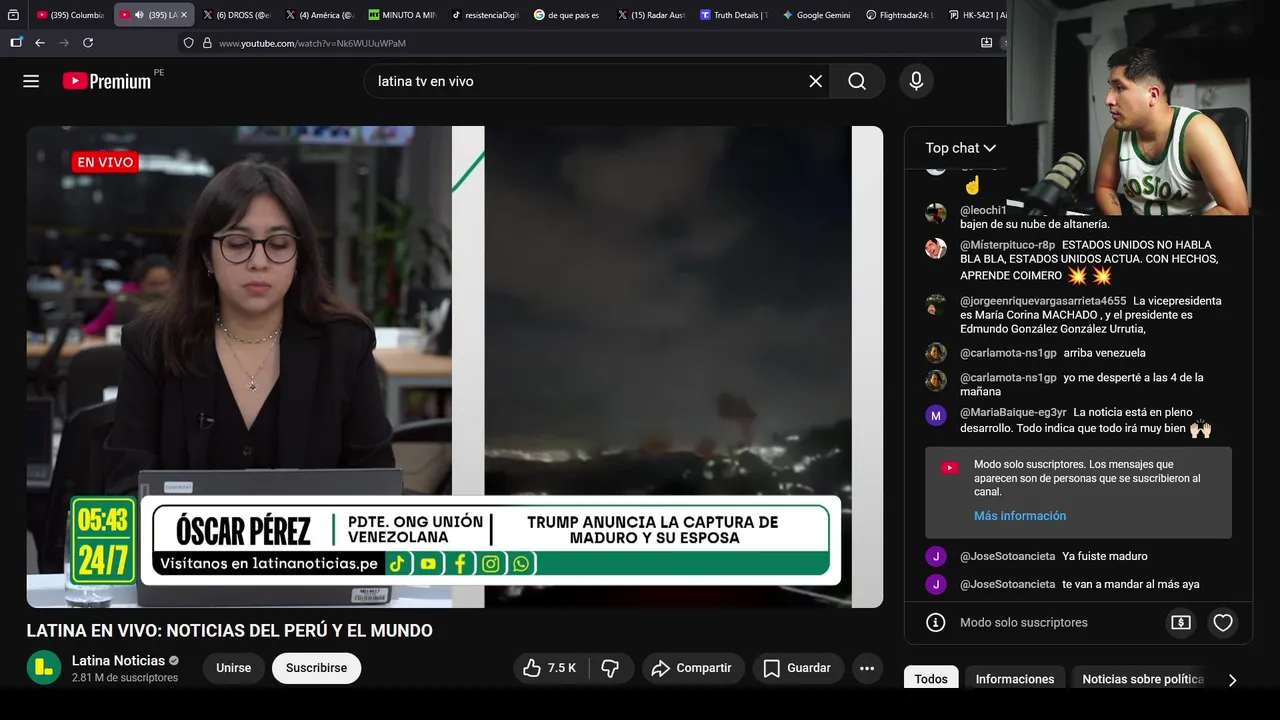Like the video with thumbs up
The image size is (1280, 720).
tap(550, 668)
